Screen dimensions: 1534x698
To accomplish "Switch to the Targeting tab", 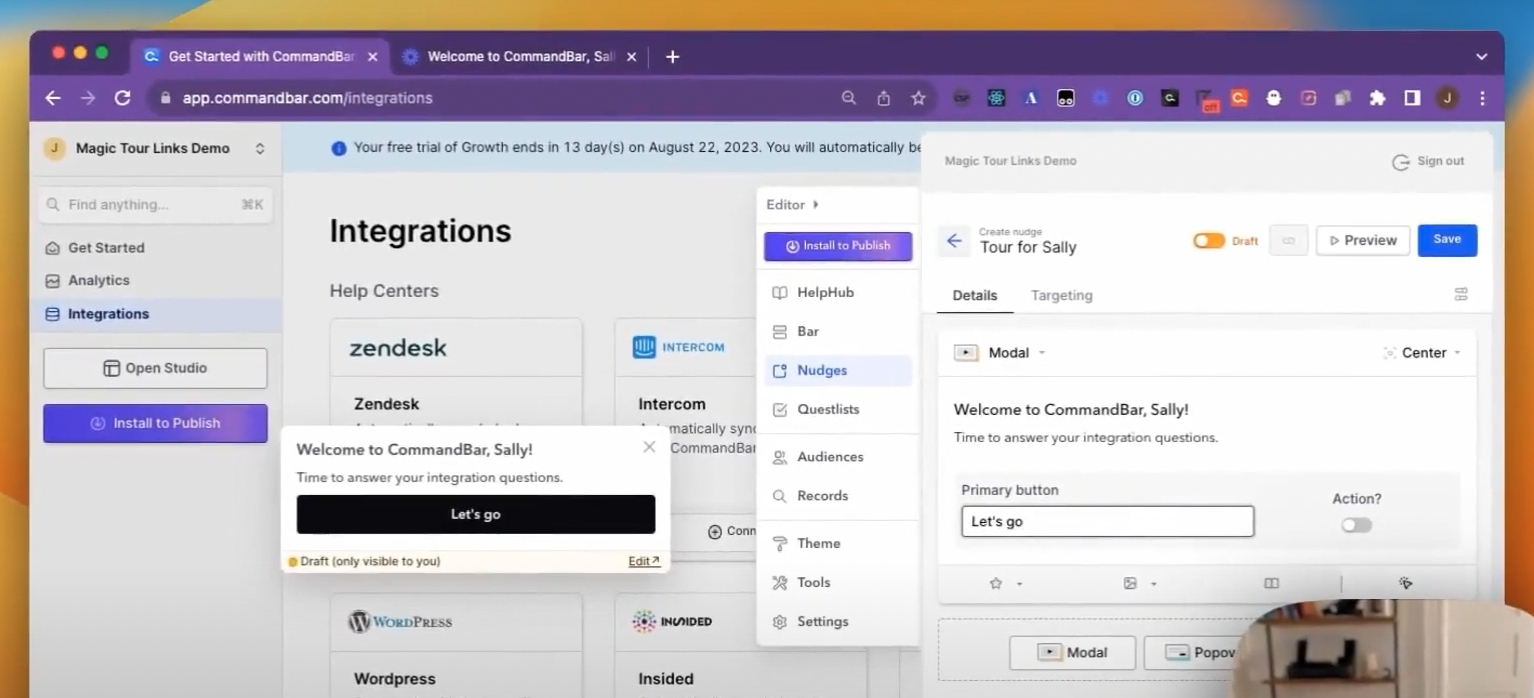I will tap(1062, 296).
